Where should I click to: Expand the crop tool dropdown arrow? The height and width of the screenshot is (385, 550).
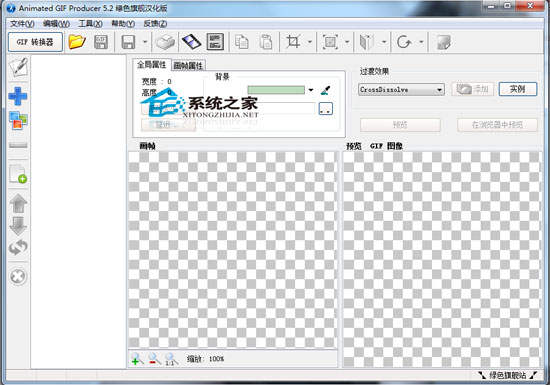(310, 42)
